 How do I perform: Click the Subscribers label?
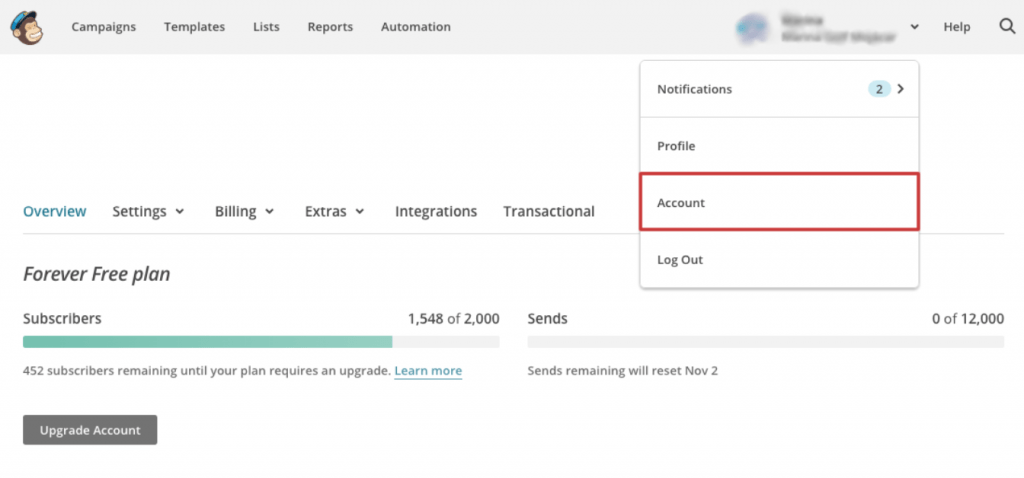62,319
